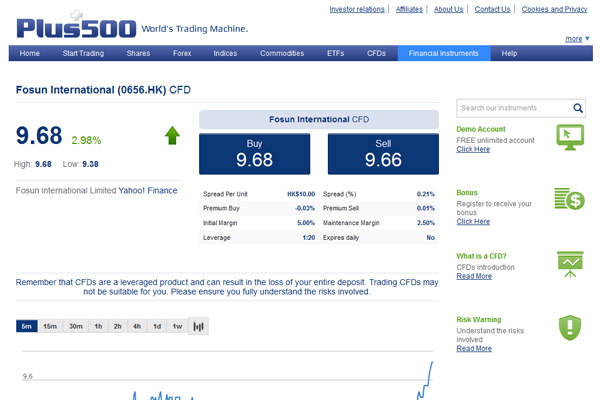Click the 1:20 leverage value
Image resolution: width=600 pixels, height=400 pixels.
click(x=309, y=238)
